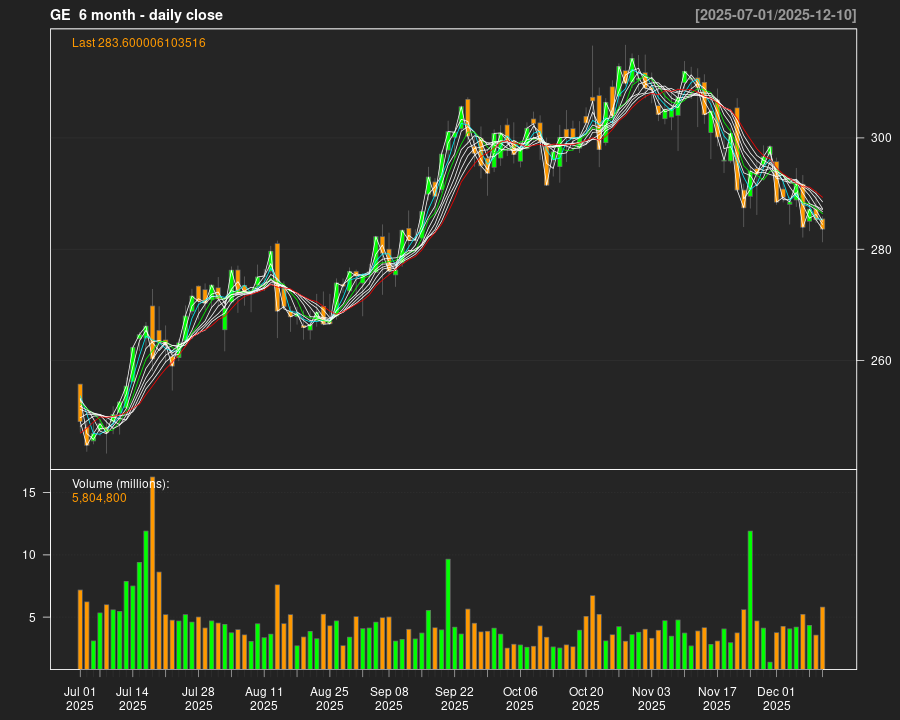This screenshot has width=900, height=720.
Task: Click the 5,804,800 volume value text
Action: click(100, 498)
